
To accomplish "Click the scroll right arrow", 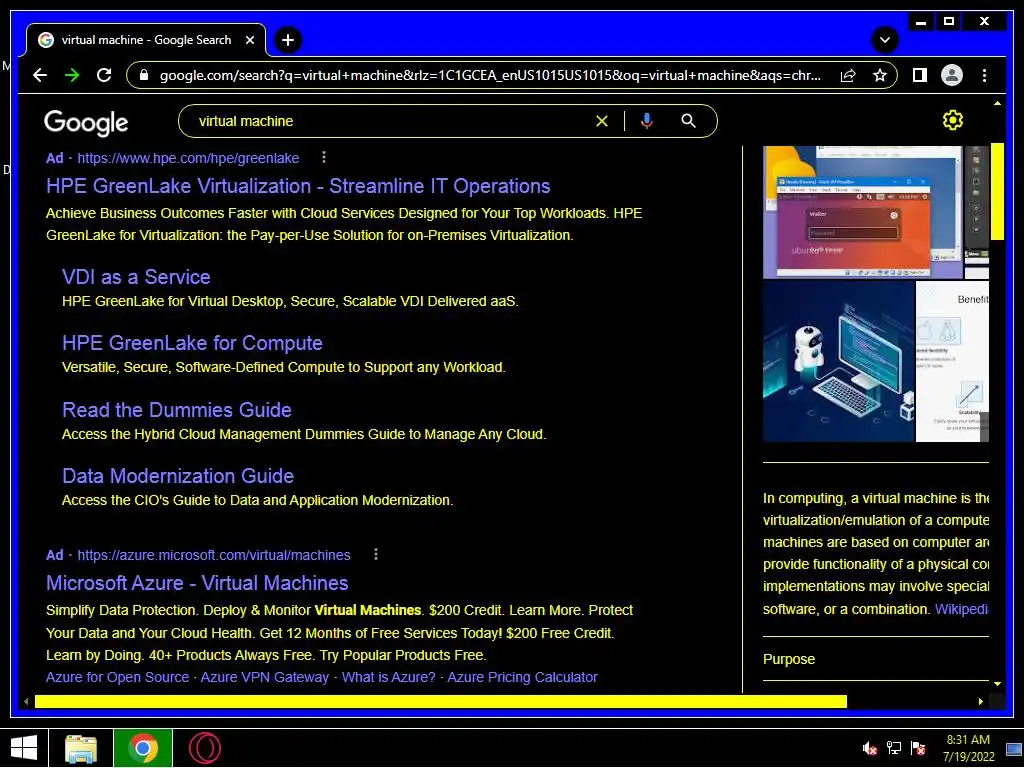I will coord(981,701).
